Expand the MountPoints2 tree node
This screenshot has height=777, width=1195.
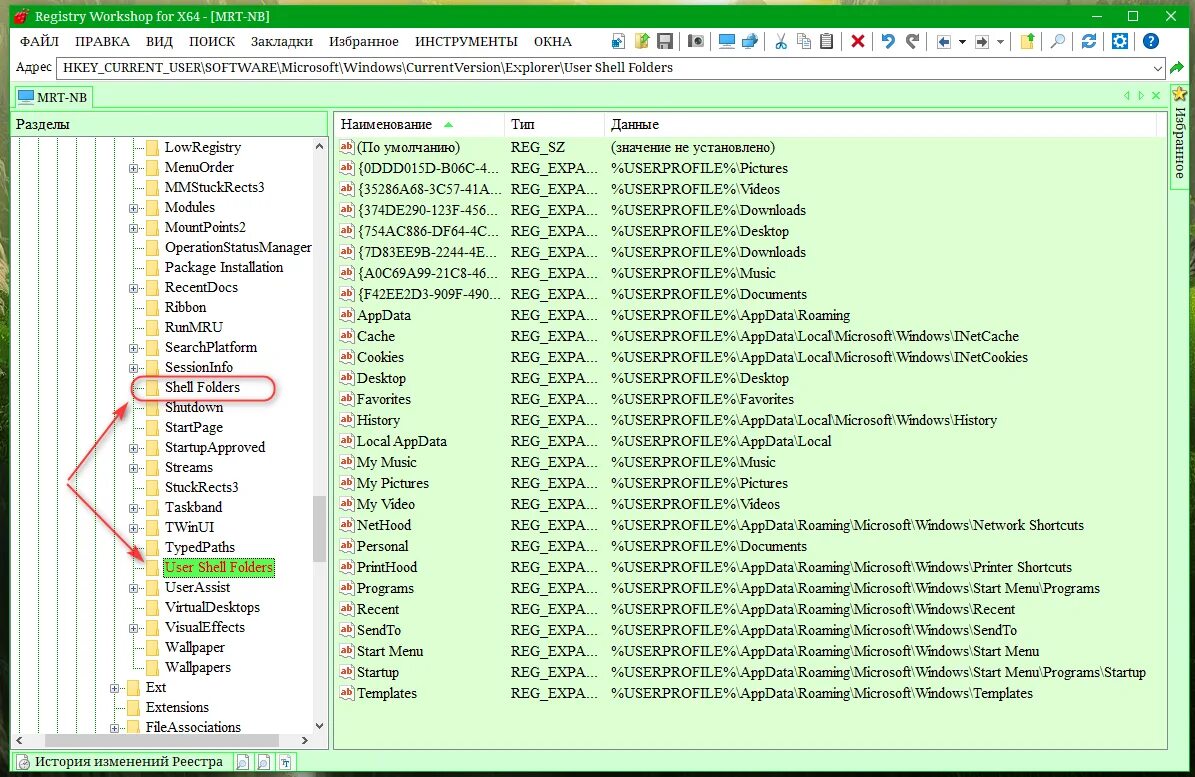click(x=133, y=228)
